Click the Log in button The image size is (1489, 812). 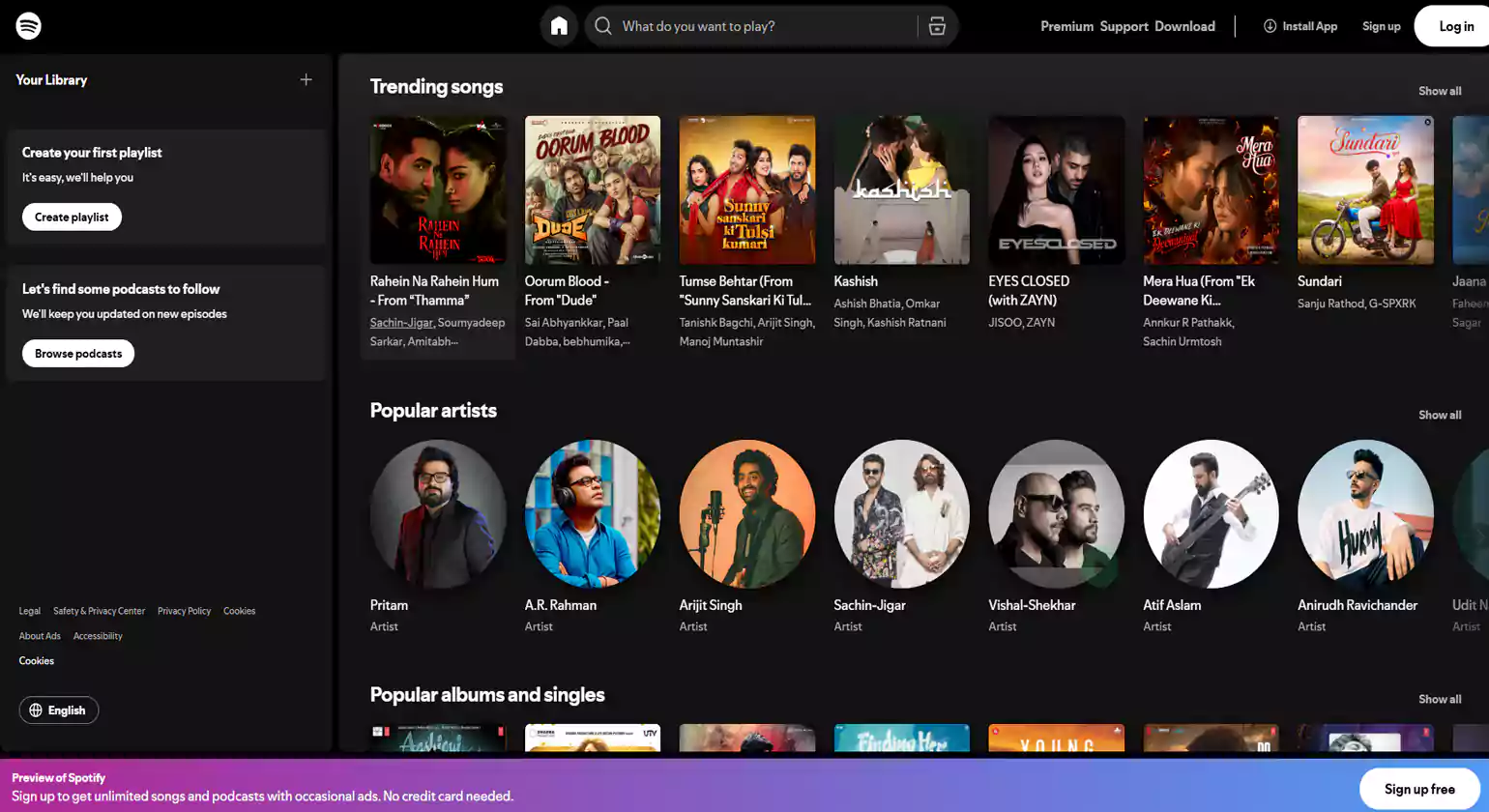point(1455,26)
